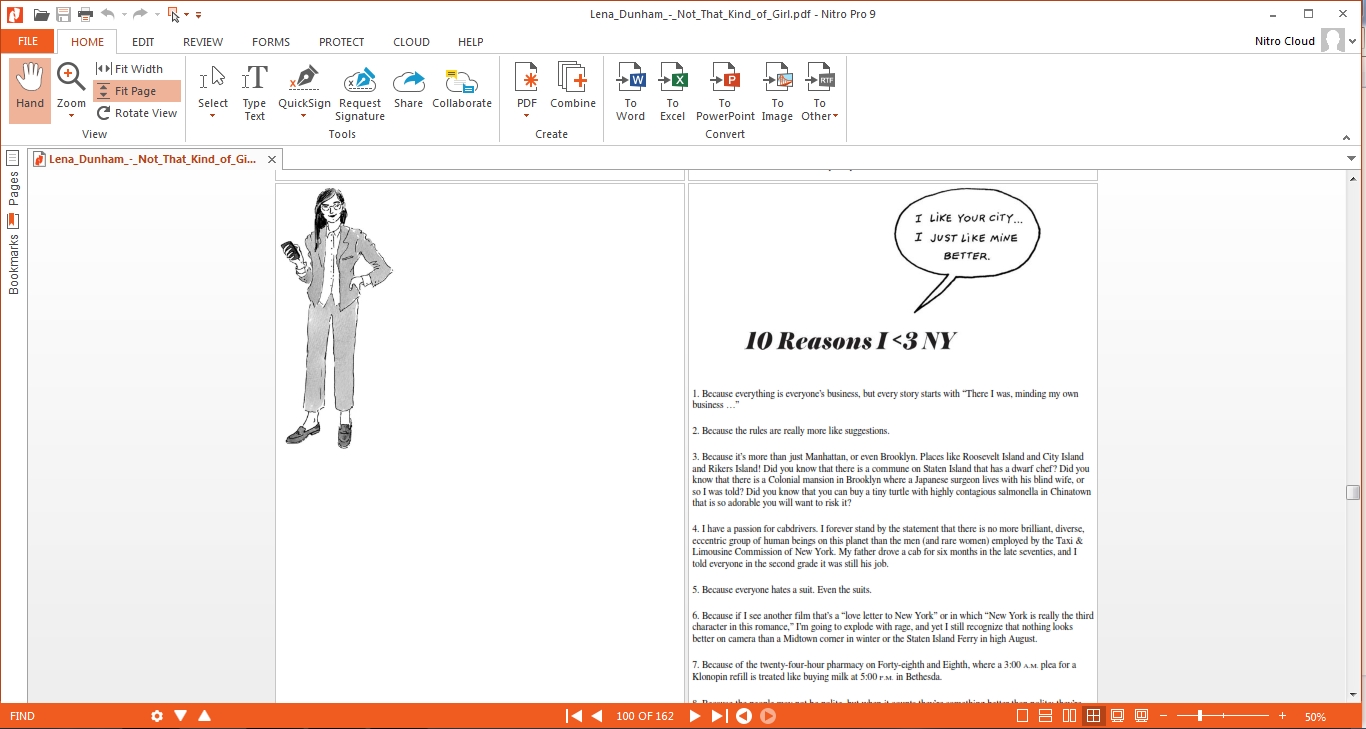
Task: Jump to the first page
Action: click(574, 716)
